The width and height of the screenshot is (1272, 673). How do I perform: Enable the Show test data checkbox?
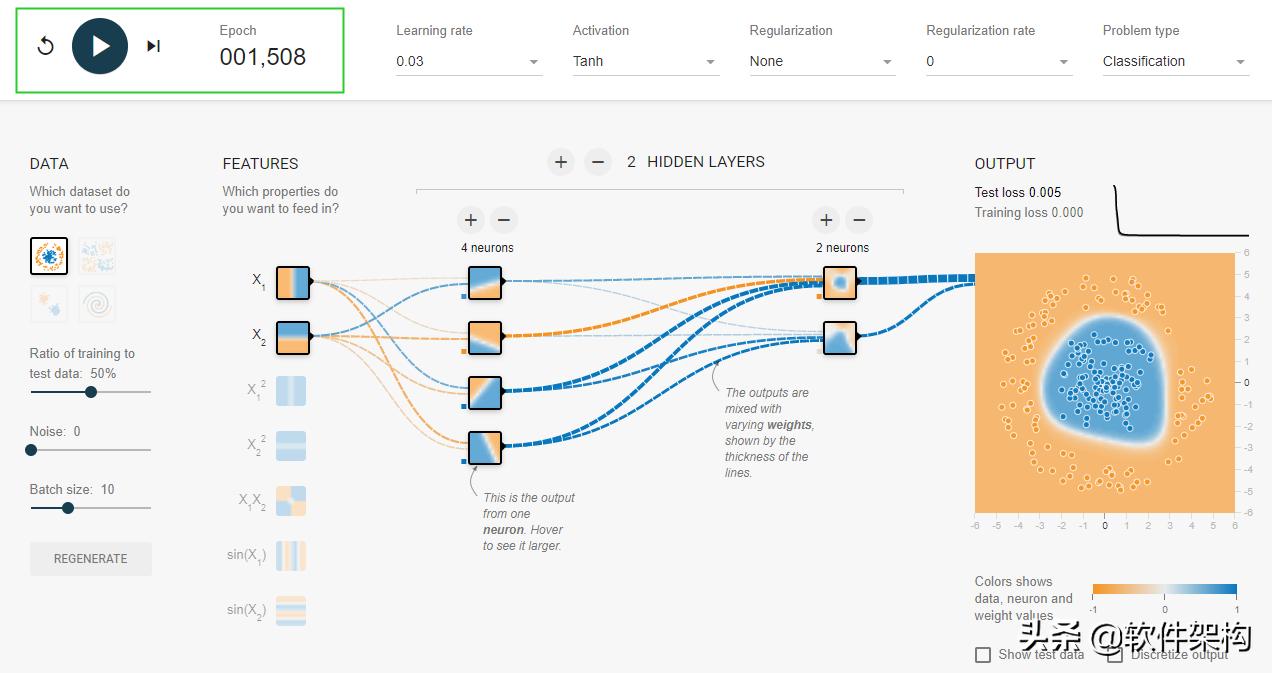[982, 654]
